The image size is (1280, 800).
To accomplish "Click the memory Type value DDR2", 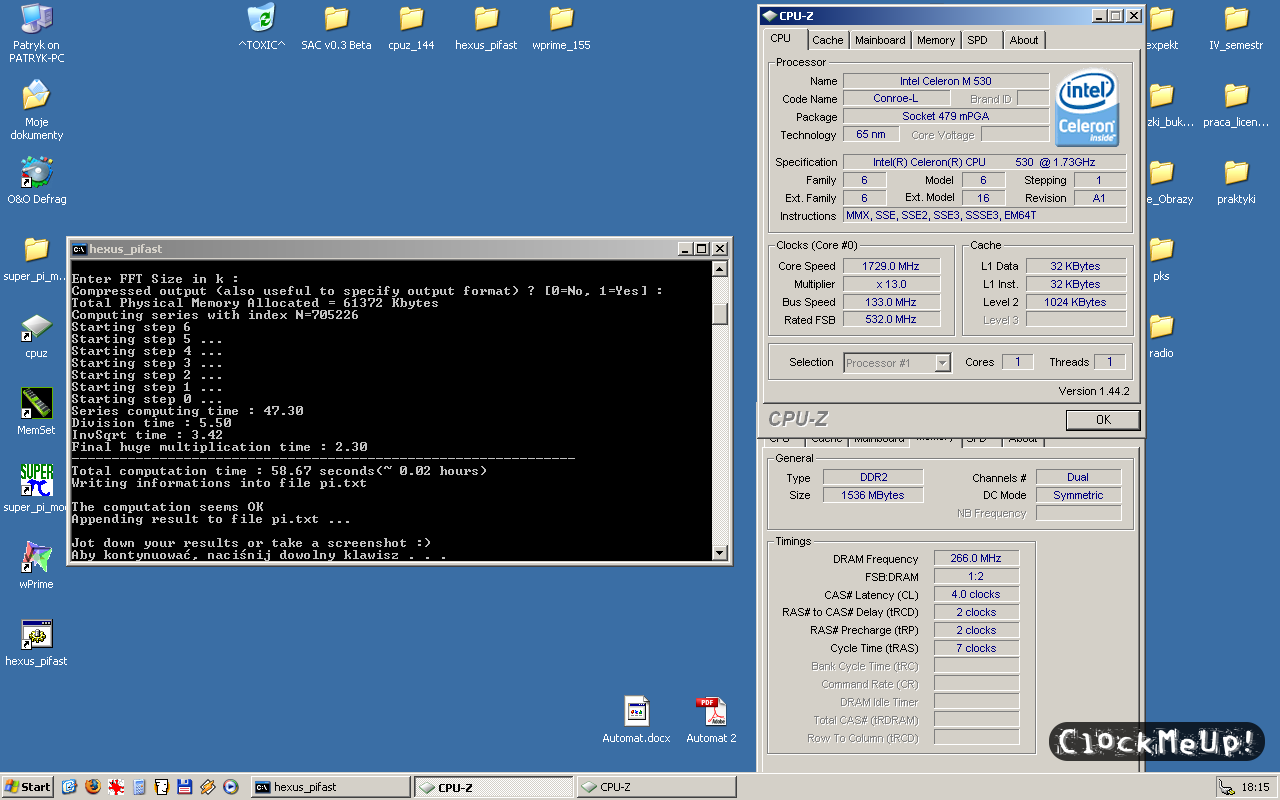I will [x=873, y=477].
